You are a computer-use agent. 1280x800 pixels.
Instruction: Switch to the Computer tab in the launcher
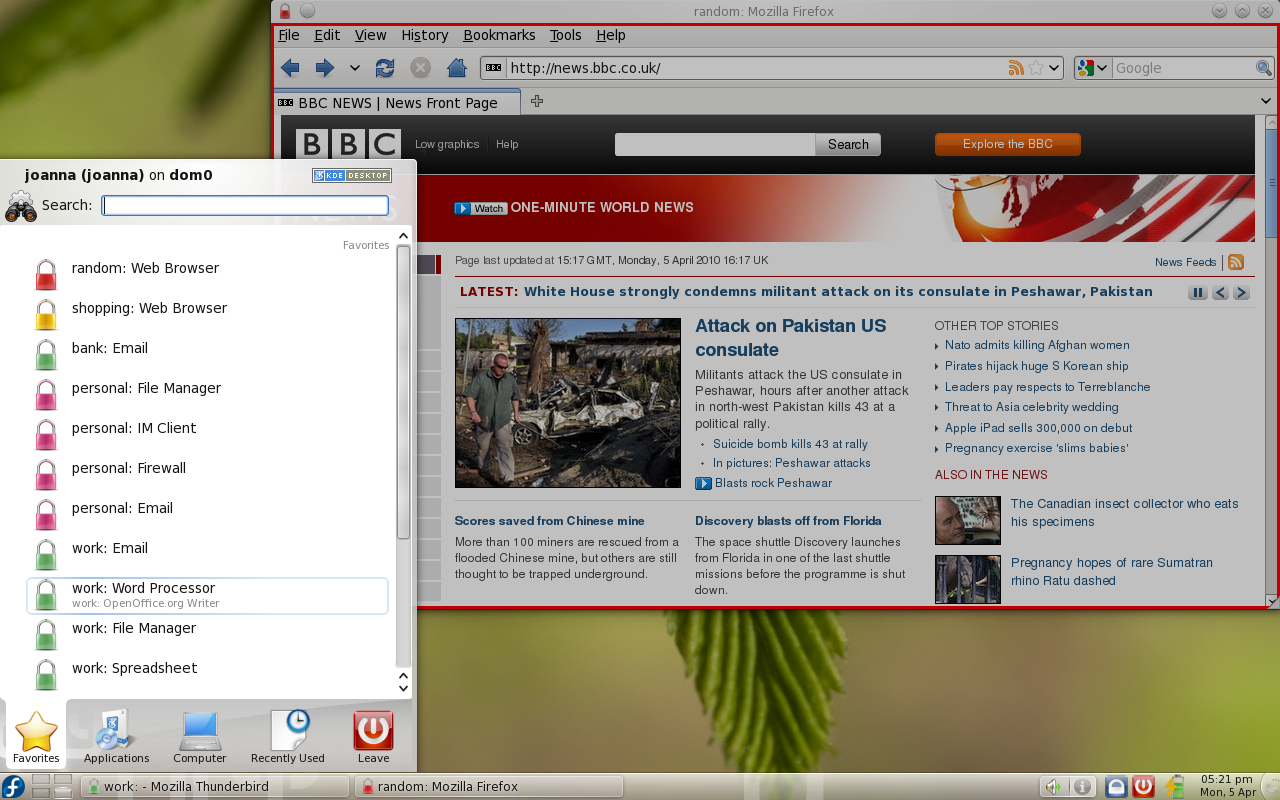(x=200, y=736)
